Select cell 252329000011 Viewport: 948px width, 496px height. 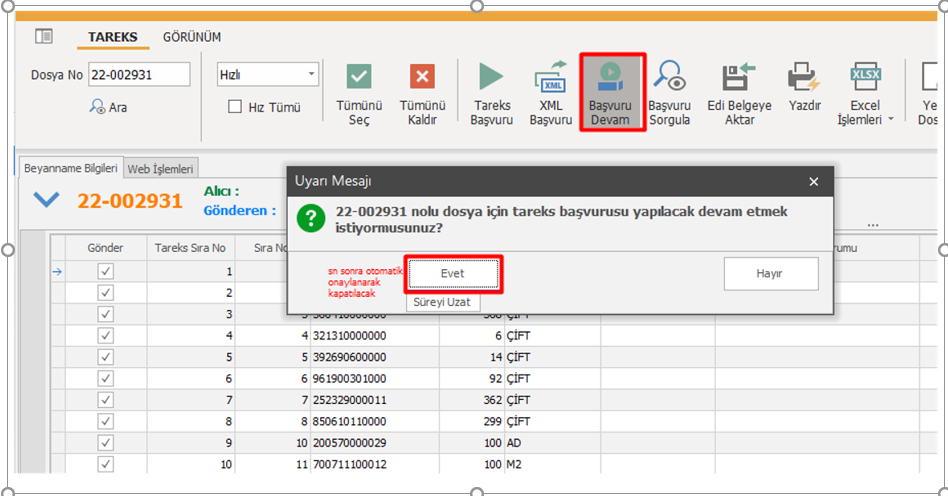375,400
